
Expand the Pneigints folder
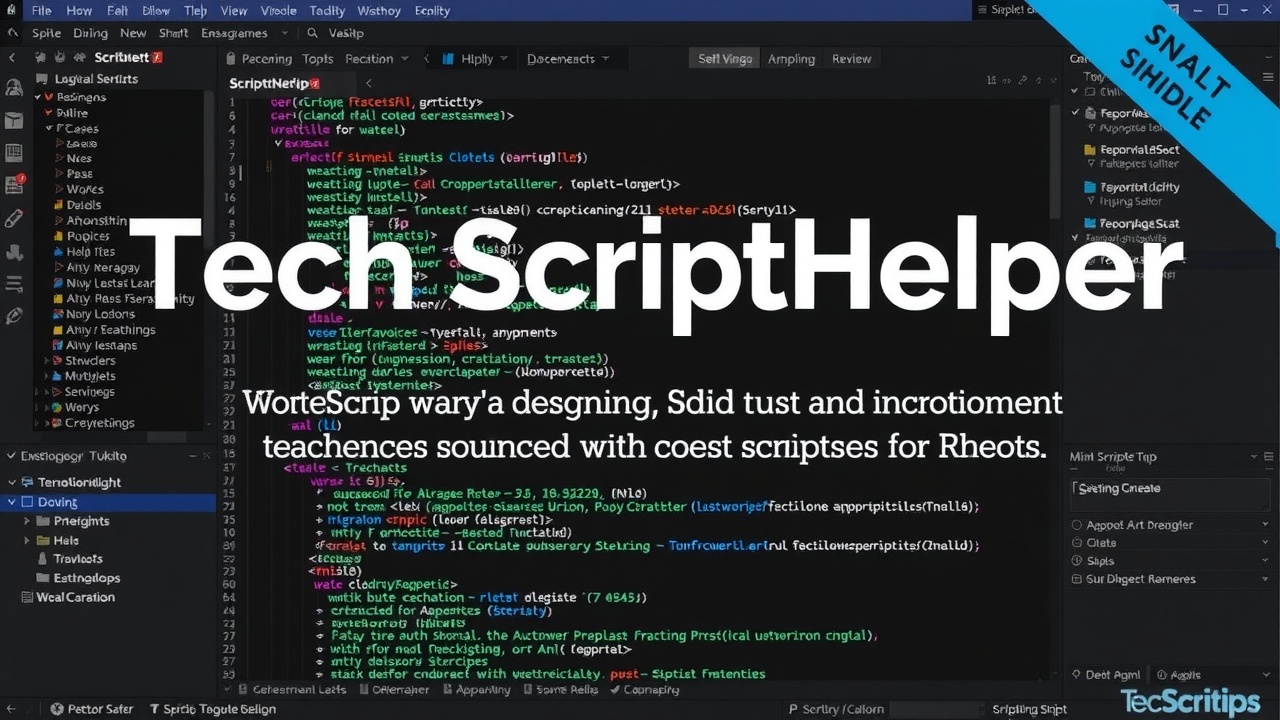(x=28, y=521)
